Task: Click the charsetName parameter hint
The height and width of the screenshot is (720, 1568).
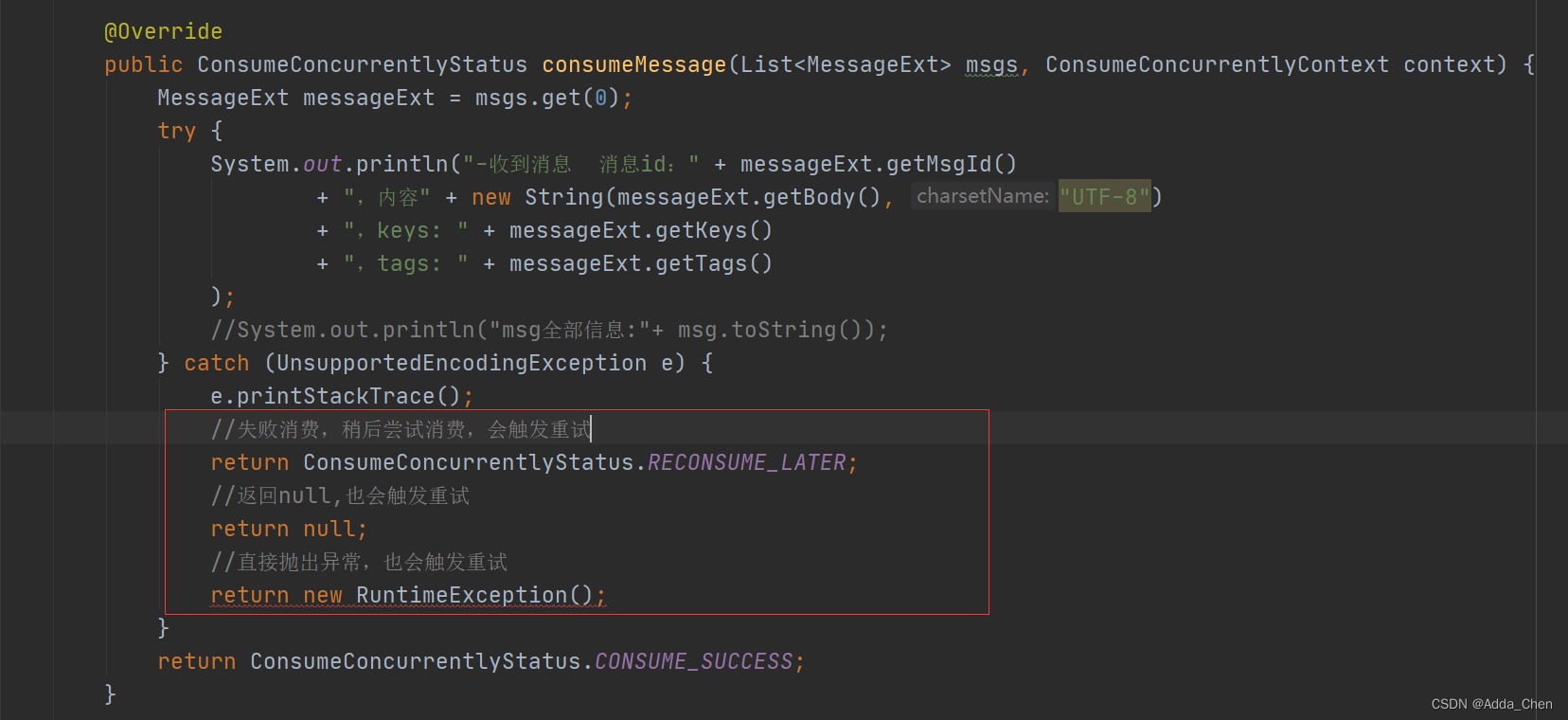Action: pyautogui.click(x=982, y=196)
